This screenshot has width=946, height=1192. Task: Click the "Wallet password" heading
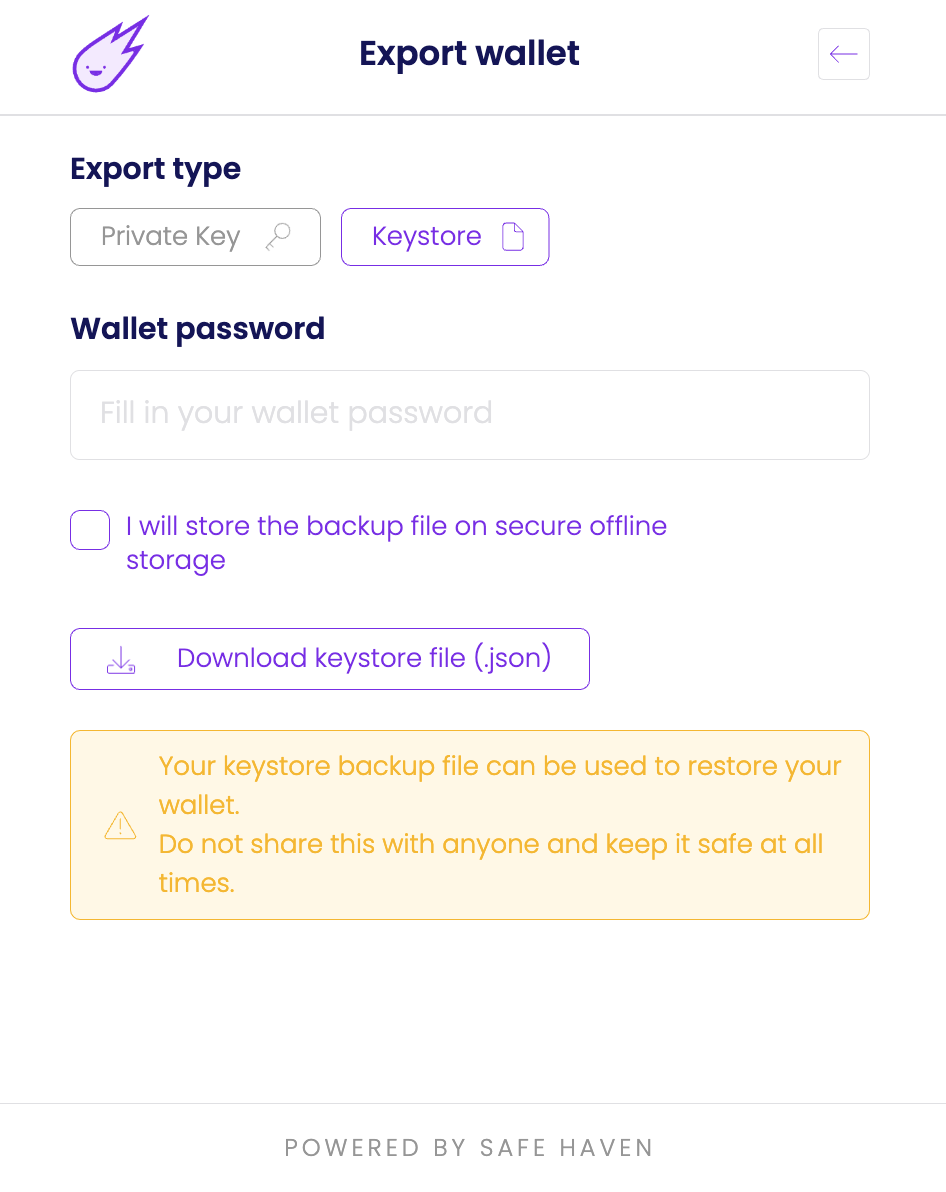[x=197, y=328]
